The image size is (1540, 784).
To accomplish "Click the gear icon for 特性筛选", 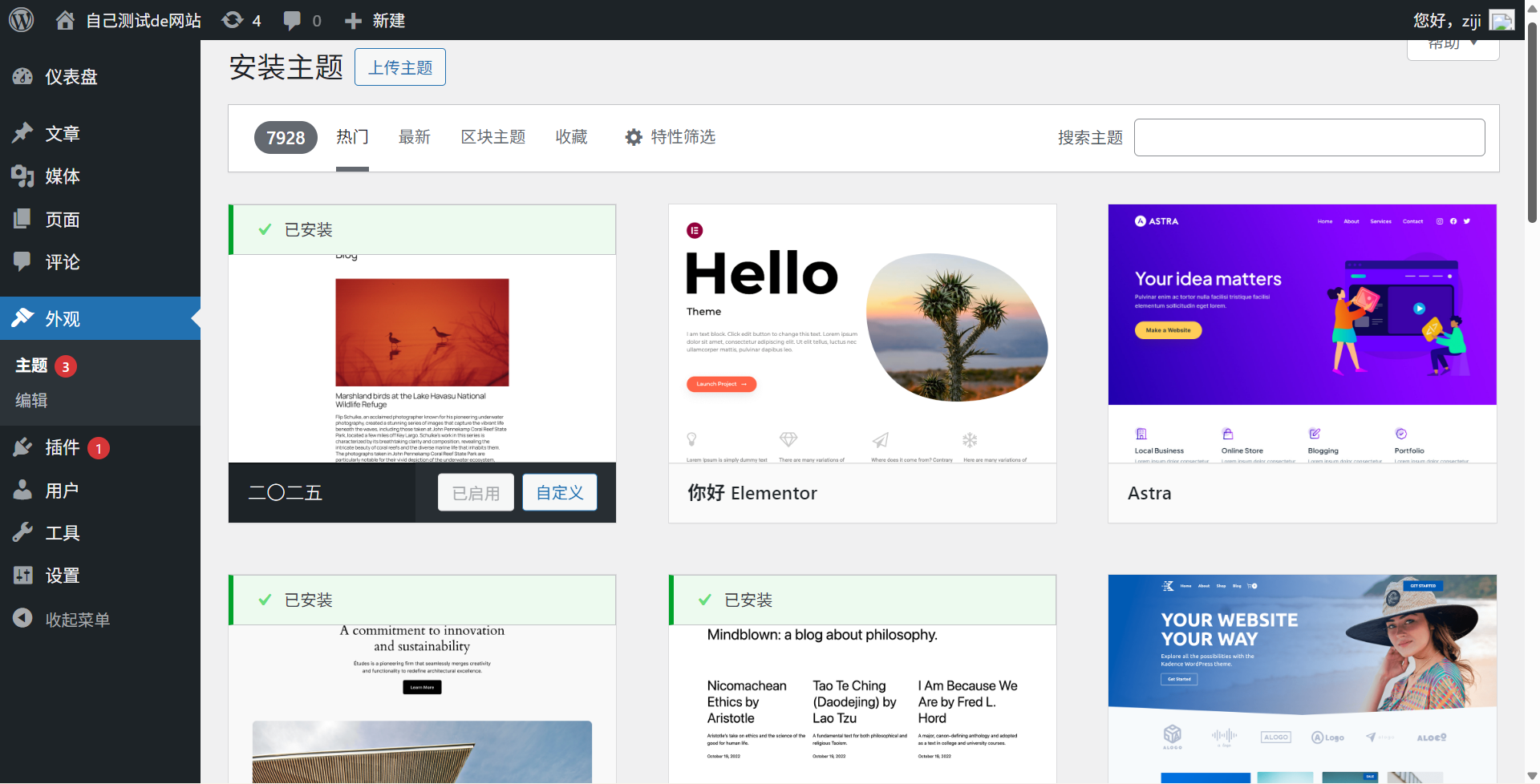I will click(634, 138).
